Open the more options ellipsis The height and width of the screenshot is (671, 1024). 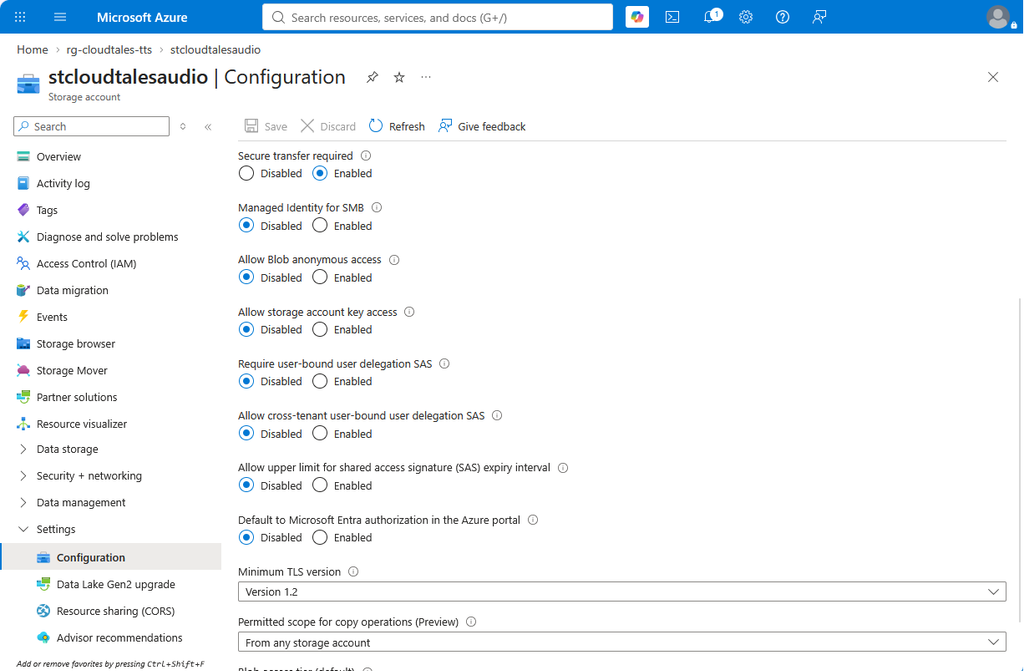(x=426, y=77)
